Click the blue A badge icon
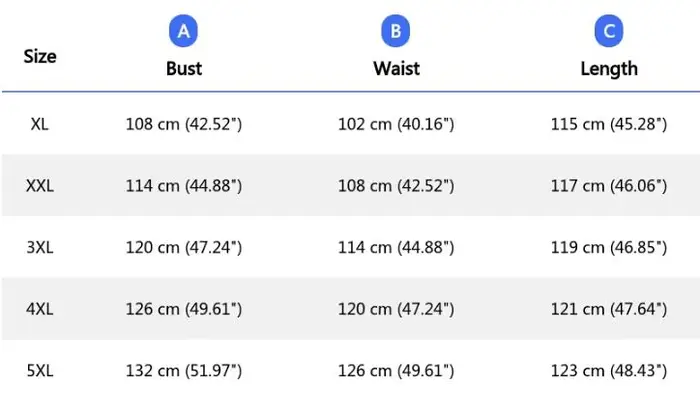The height and width of the screenshot is (412, 700). point(183,31)
